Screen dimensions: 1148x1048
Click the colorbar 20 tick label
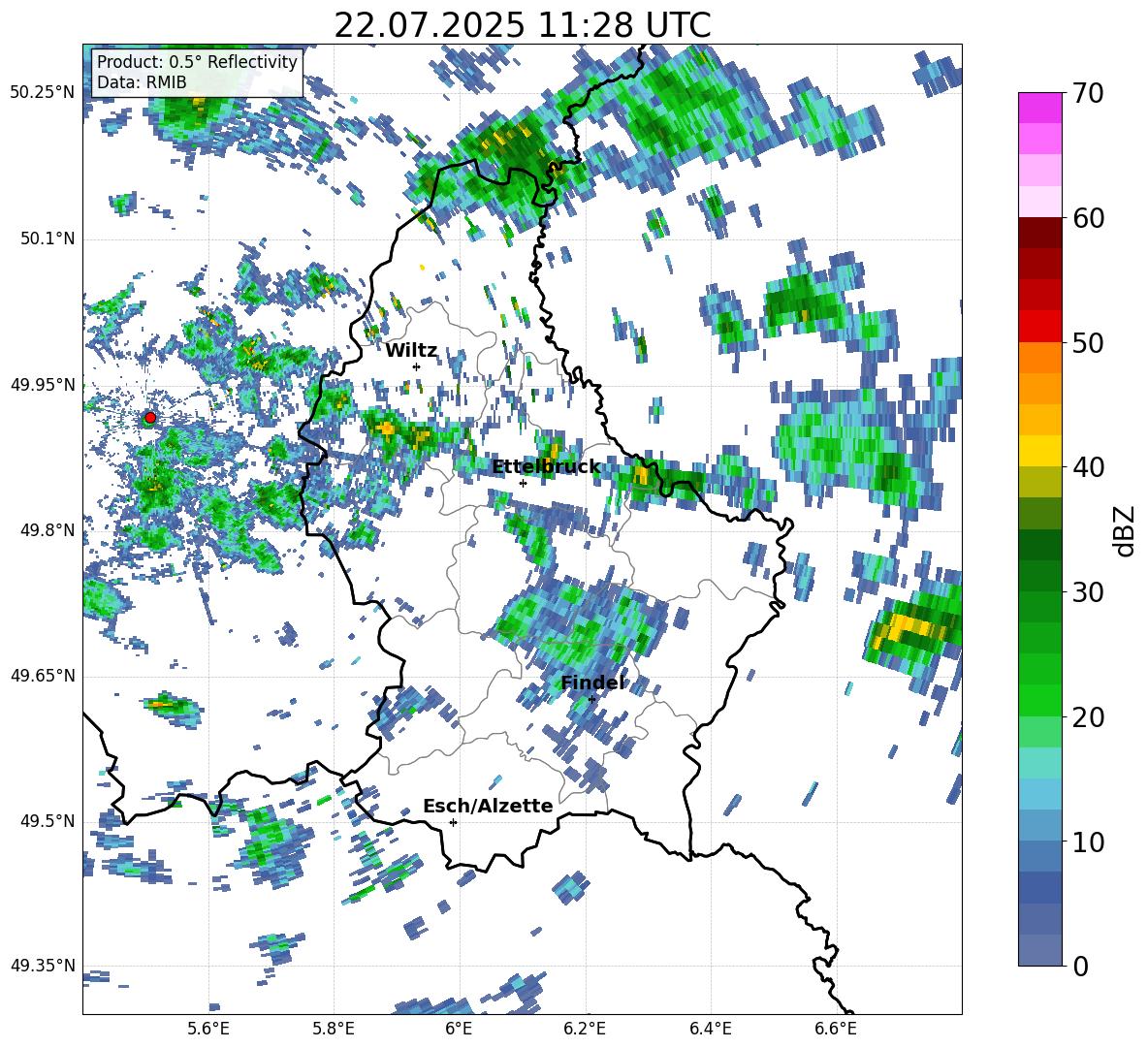click(x=1088, y=717)
